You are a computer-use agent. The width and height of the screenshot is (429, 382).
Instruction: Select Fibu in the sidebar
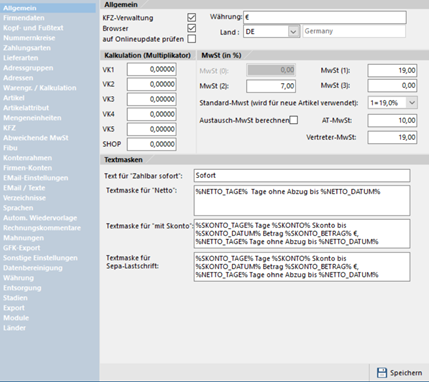pos(10,148)
